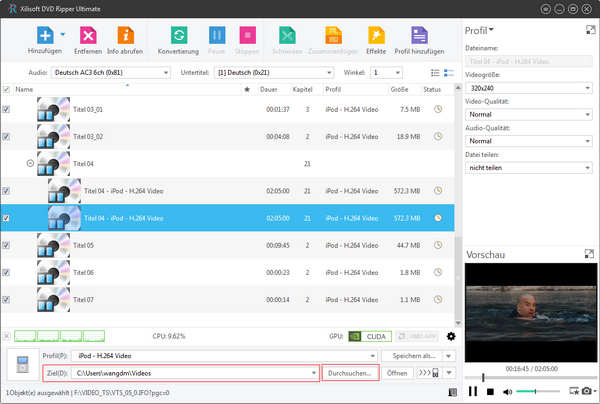This screenshot has height=404, width=600.
Task: Stop the preview playback
Action: (x=490, y=391)
